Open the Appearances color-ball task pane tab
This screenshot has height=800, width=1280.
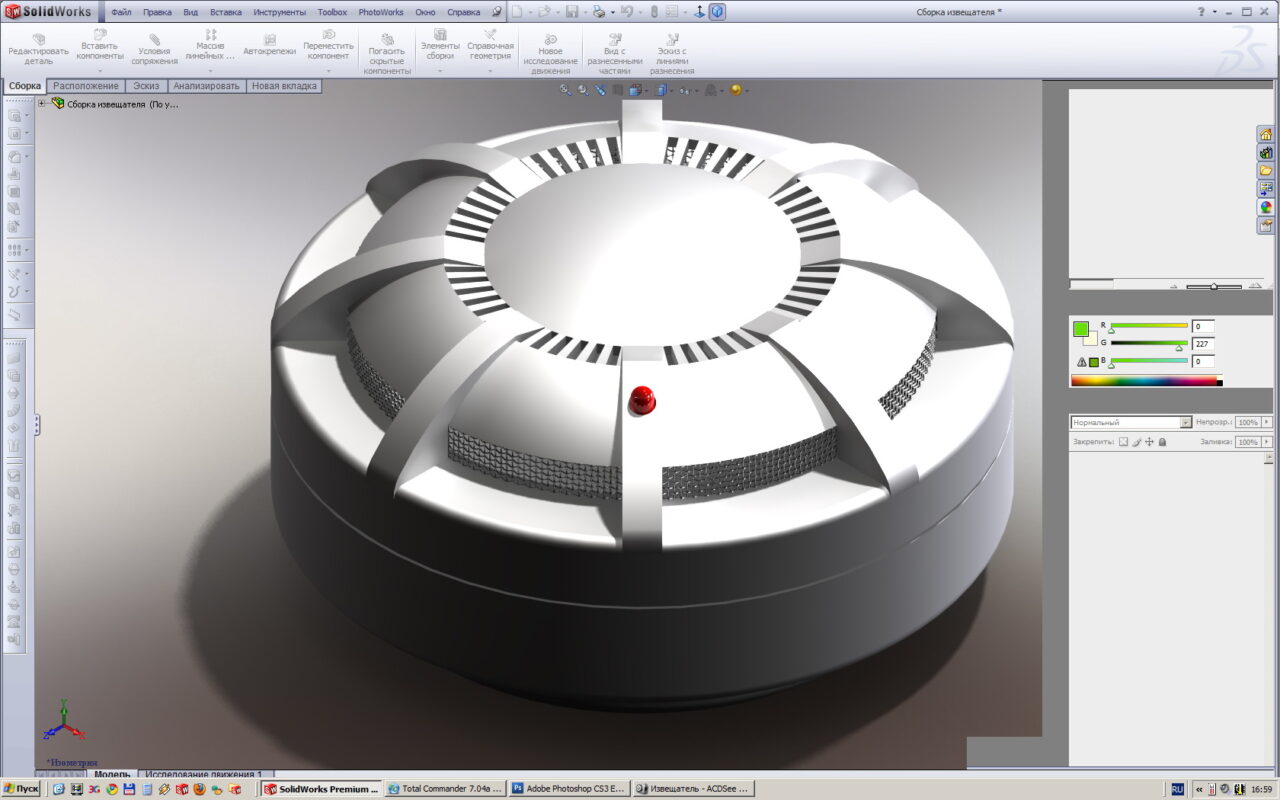point(1266,207)
